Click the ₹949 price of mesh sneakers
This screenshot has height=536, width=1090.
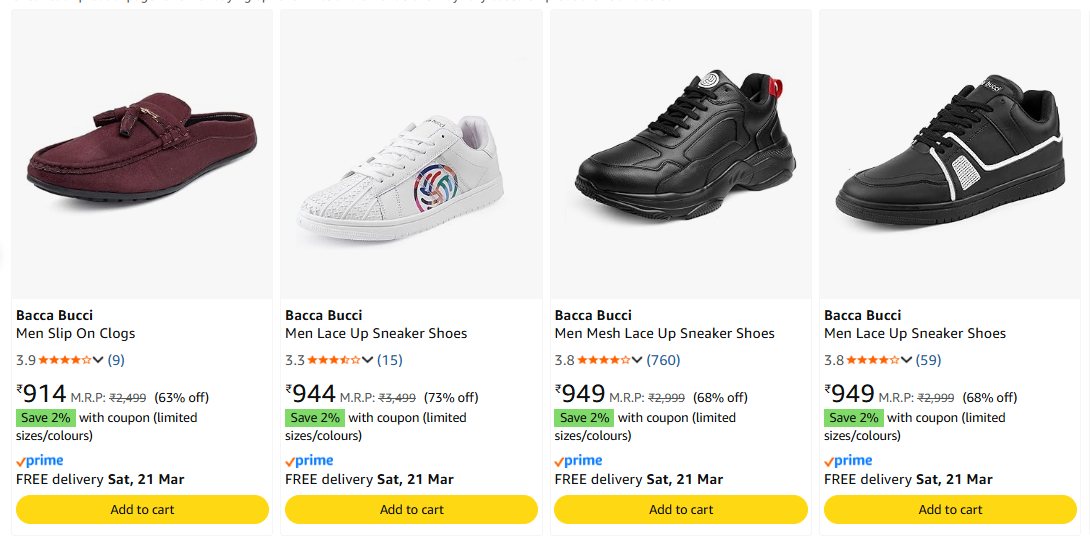pos(580,394)
